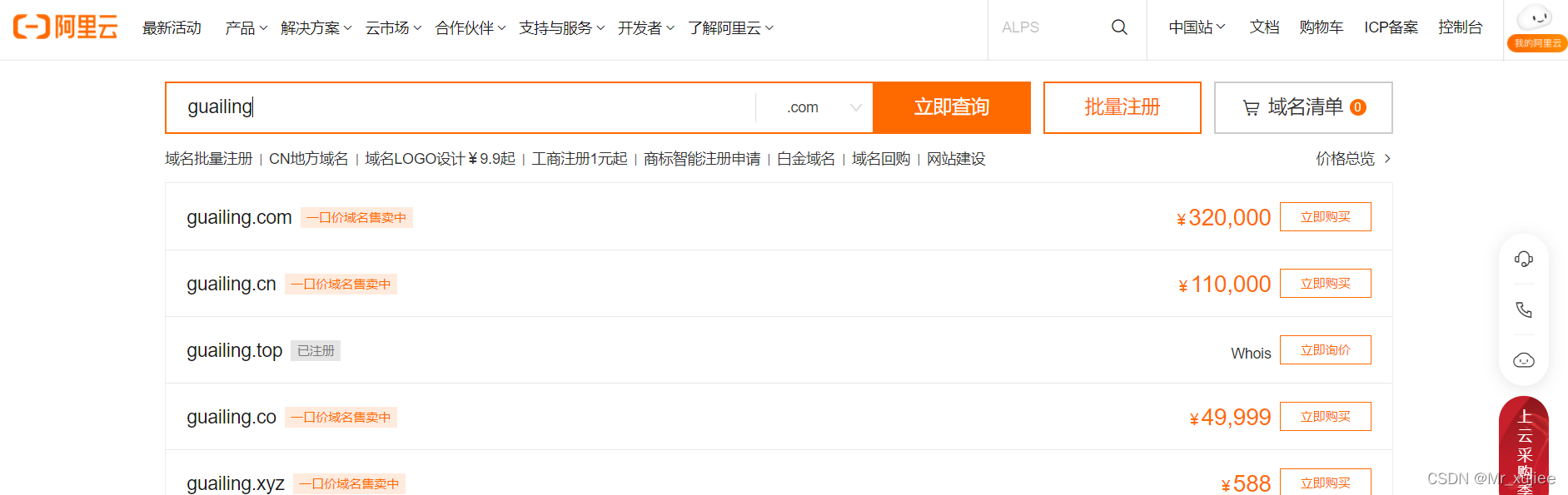This screenshot has width=1568, height=495.
Task: Open the 工商注册1元起 link
Action: 580,159
